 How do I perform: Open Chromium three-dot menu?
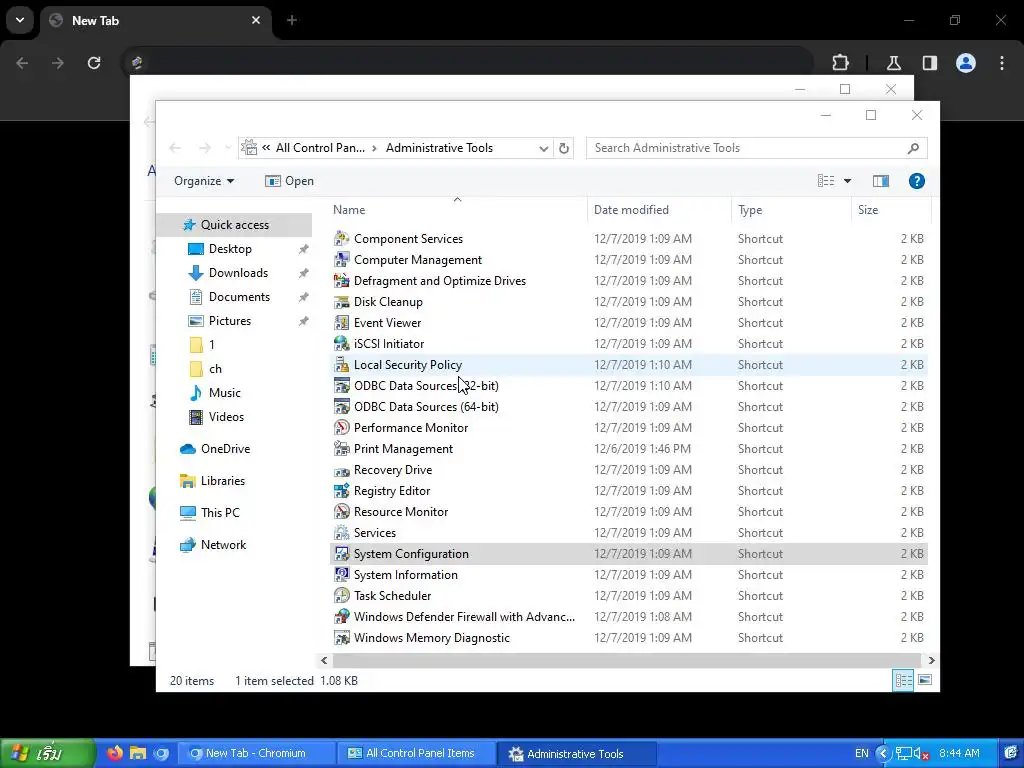click(1002, 63)
